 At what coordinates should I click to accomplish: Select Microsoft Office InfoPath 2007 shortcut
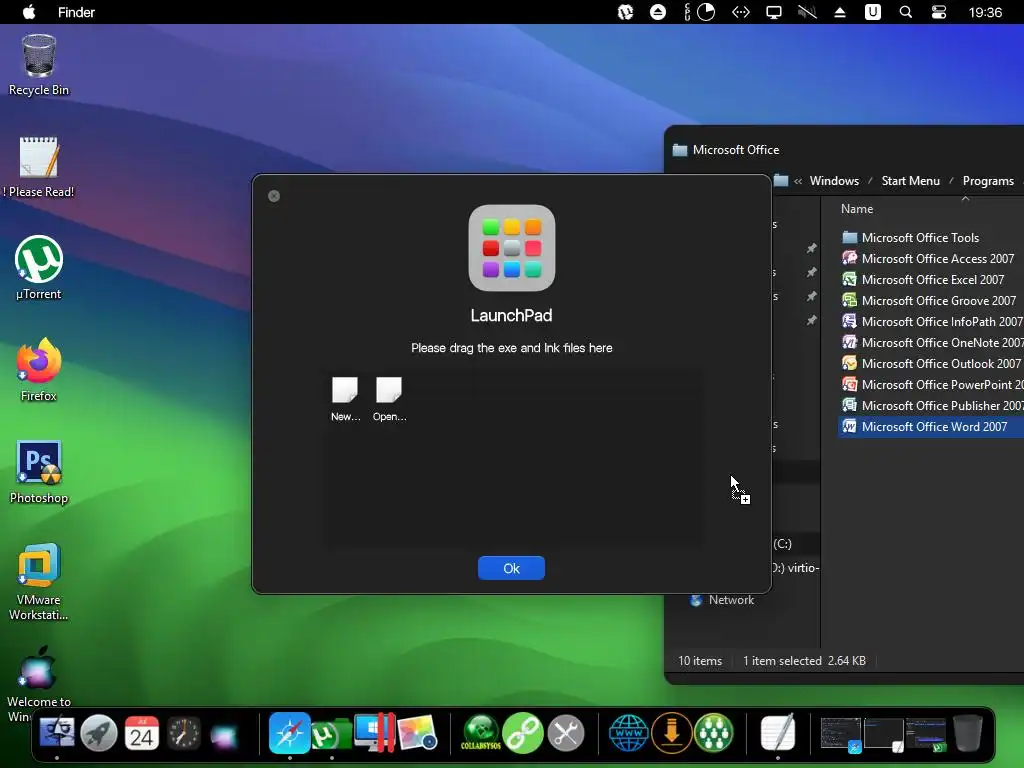(932, 321)
